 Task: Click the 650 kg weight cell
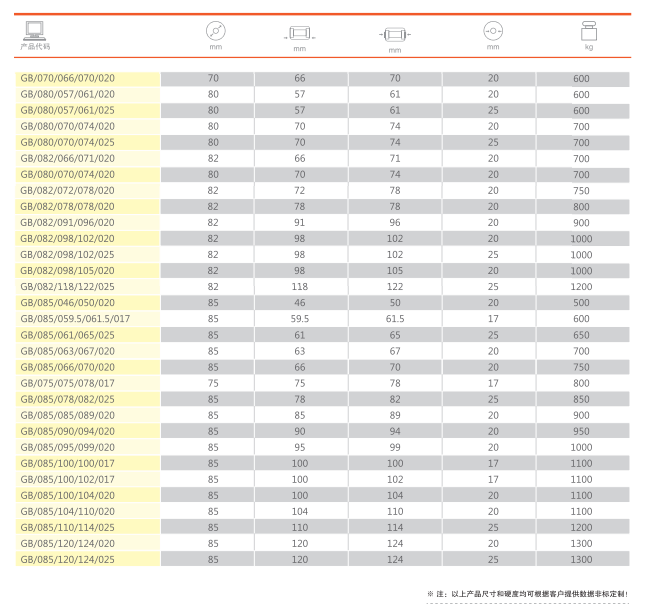click(582, 334)
